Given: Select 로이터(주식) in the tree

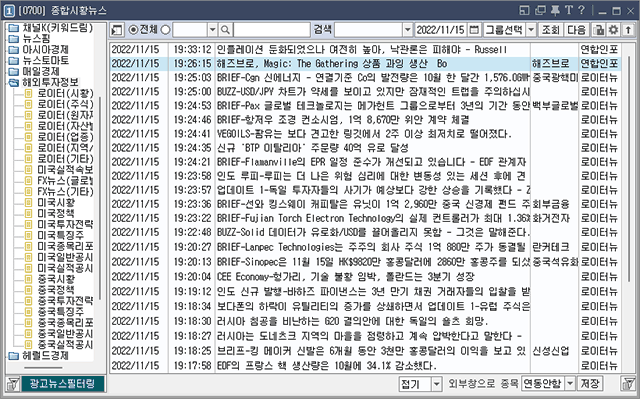Looking at the screenshot, I should click(x=65, y=104).
